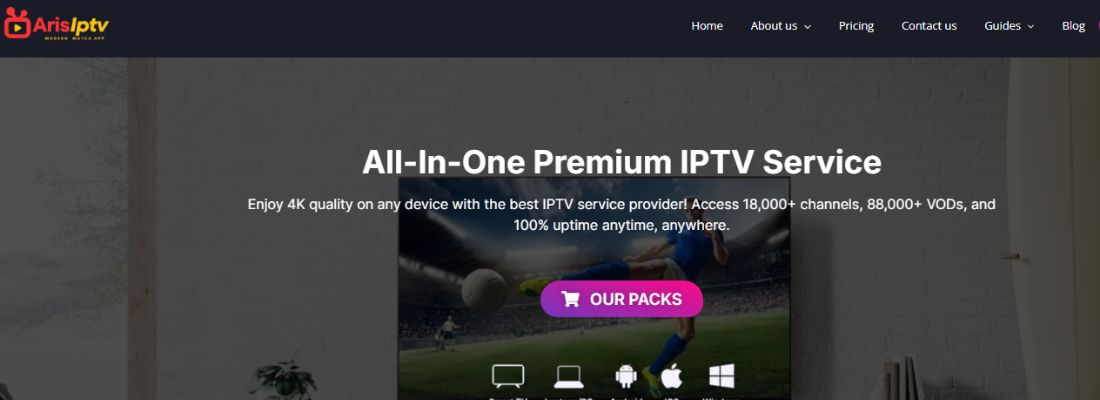Select the Smart TV device icon
Viewport: 1100px width, 400px height.
508,376
